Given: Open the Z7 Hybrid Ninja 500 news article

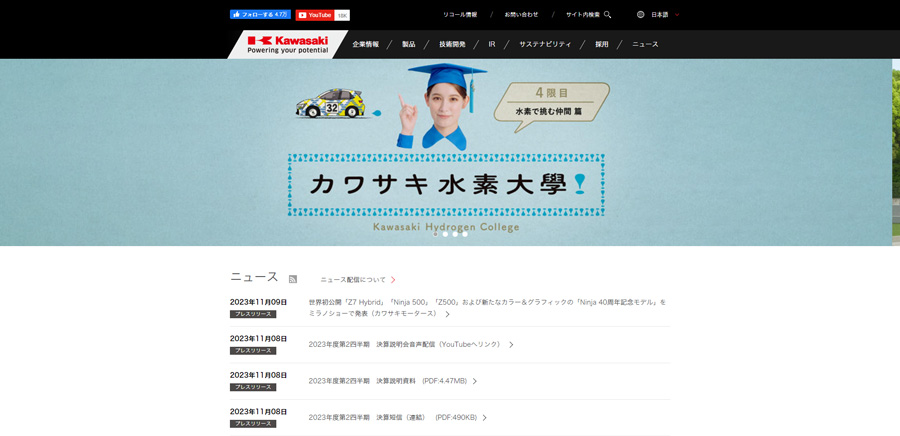Looking at the screenshot, I should [x=487, y=307].
